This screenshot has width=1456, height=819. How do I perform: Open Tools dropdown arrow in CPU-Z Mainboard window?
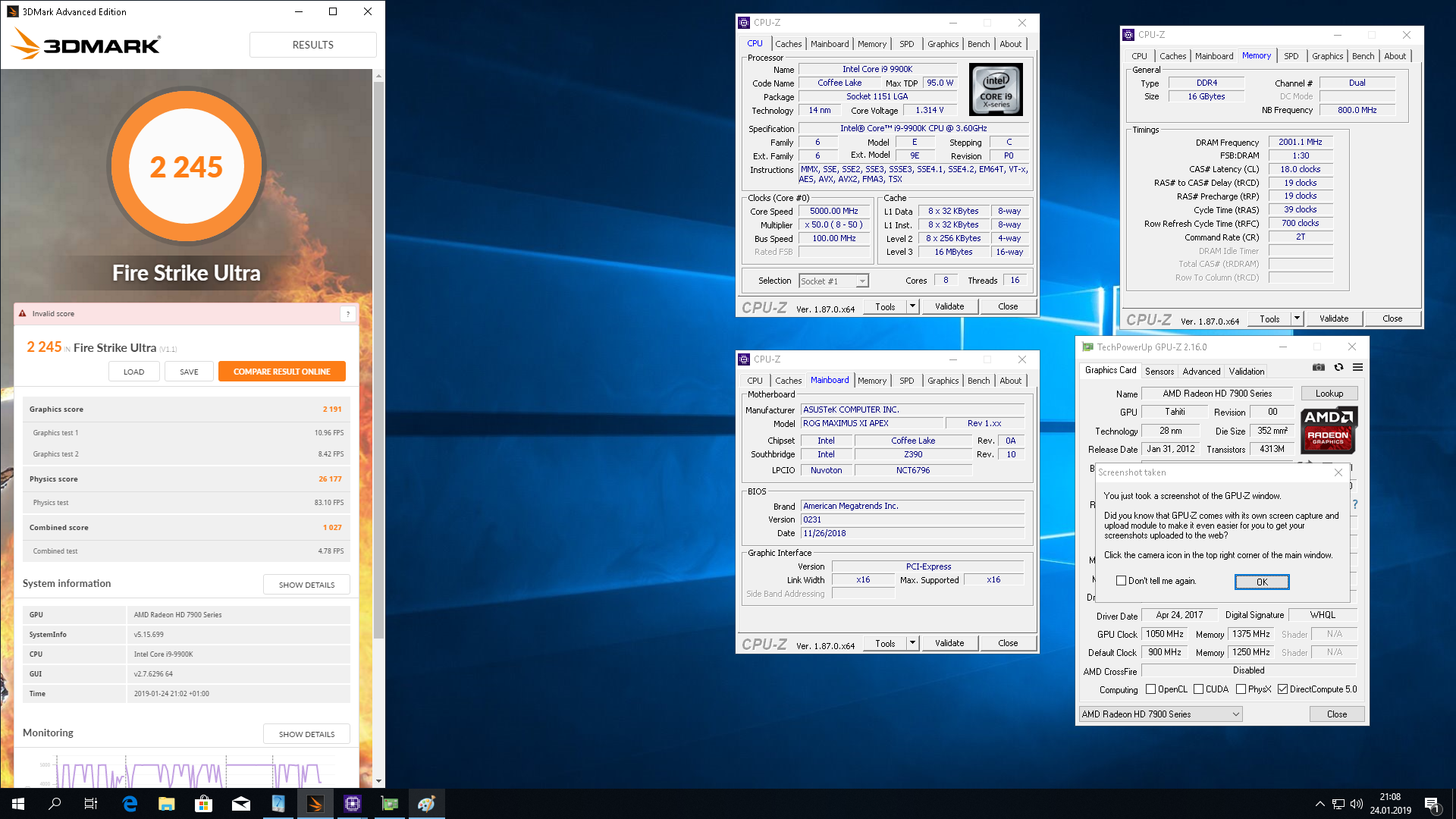(912, 643)
